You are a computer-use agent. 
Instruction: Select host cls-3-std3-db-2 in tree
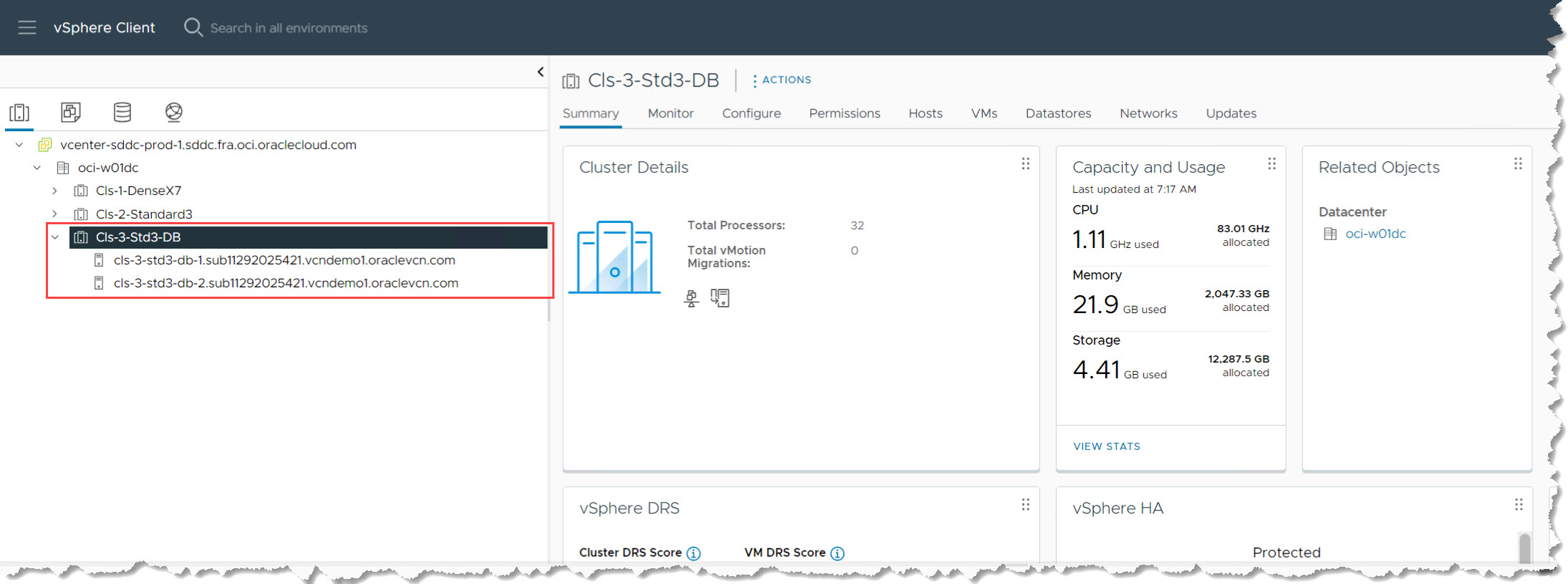click(286, 283)
